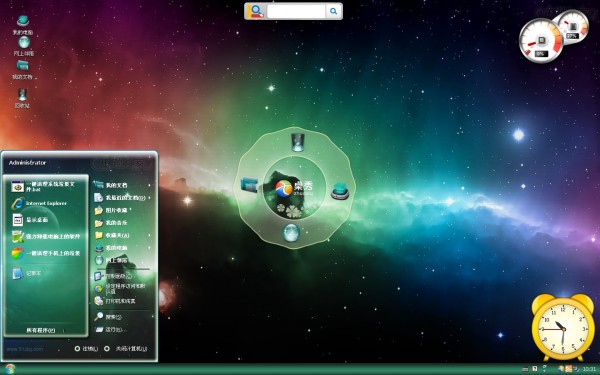Click the Shut Down Computer (关闭计算机) button

(126, 349)
